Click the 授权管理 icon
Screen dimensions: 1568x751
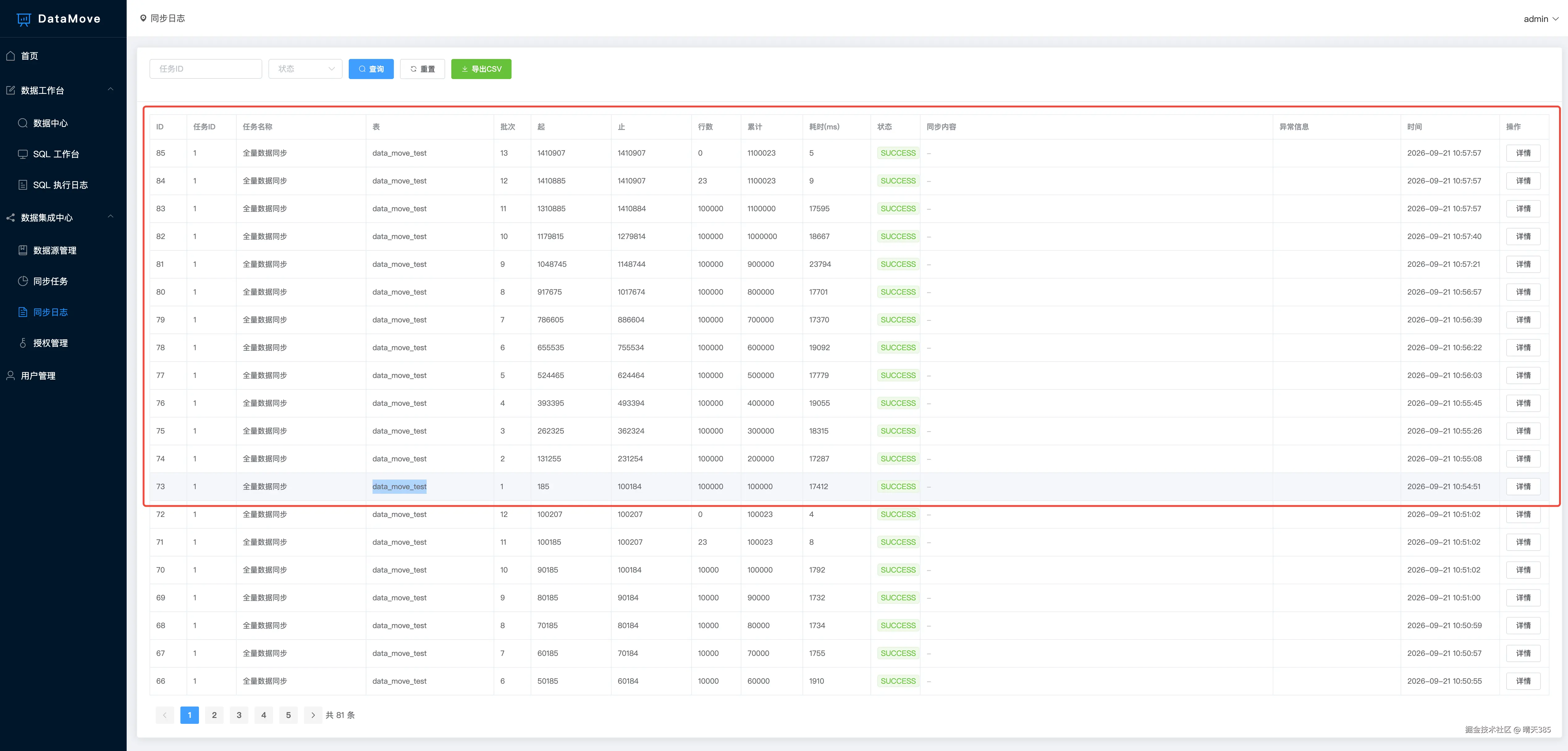(x=23, y=343)
